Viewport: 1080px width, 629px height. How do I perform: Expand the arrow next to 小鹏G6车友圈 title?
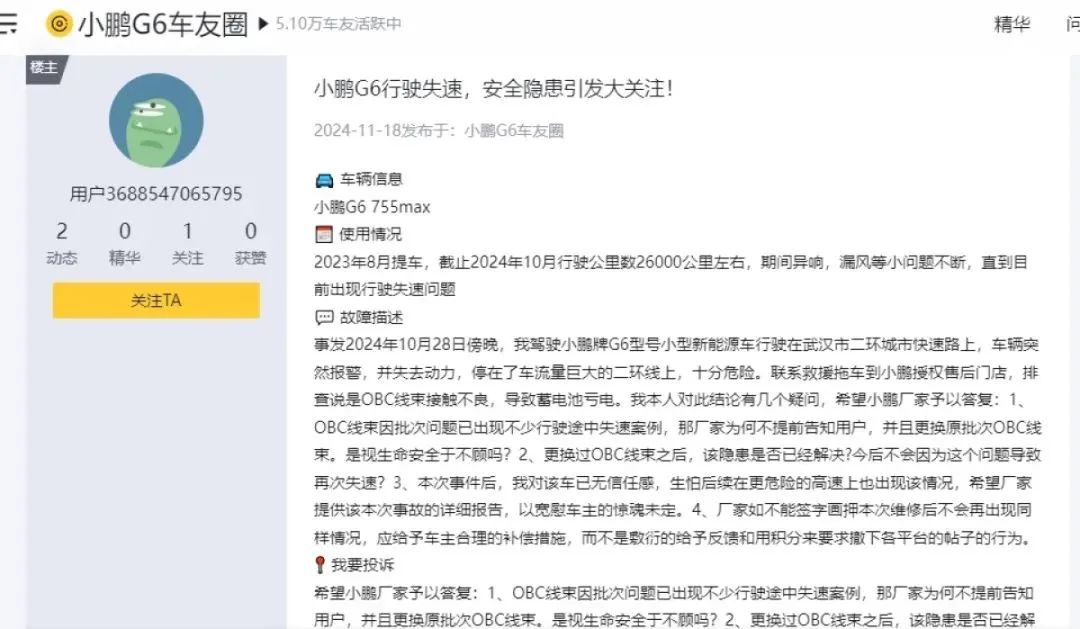pyautogui.click(x=262, y=24)
